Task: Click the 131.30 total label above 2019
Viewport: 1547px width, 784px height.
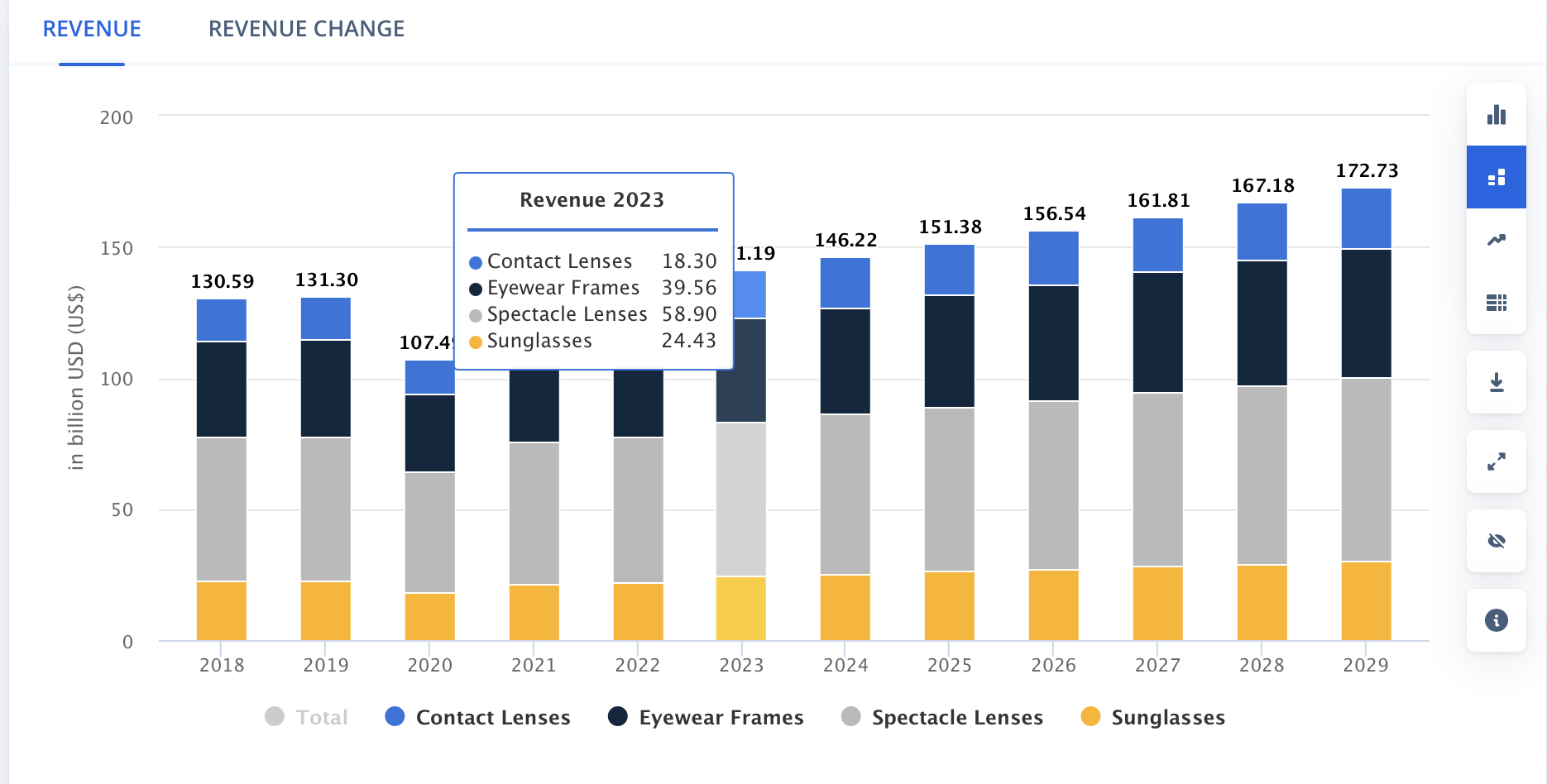Action: coord(327,280)
